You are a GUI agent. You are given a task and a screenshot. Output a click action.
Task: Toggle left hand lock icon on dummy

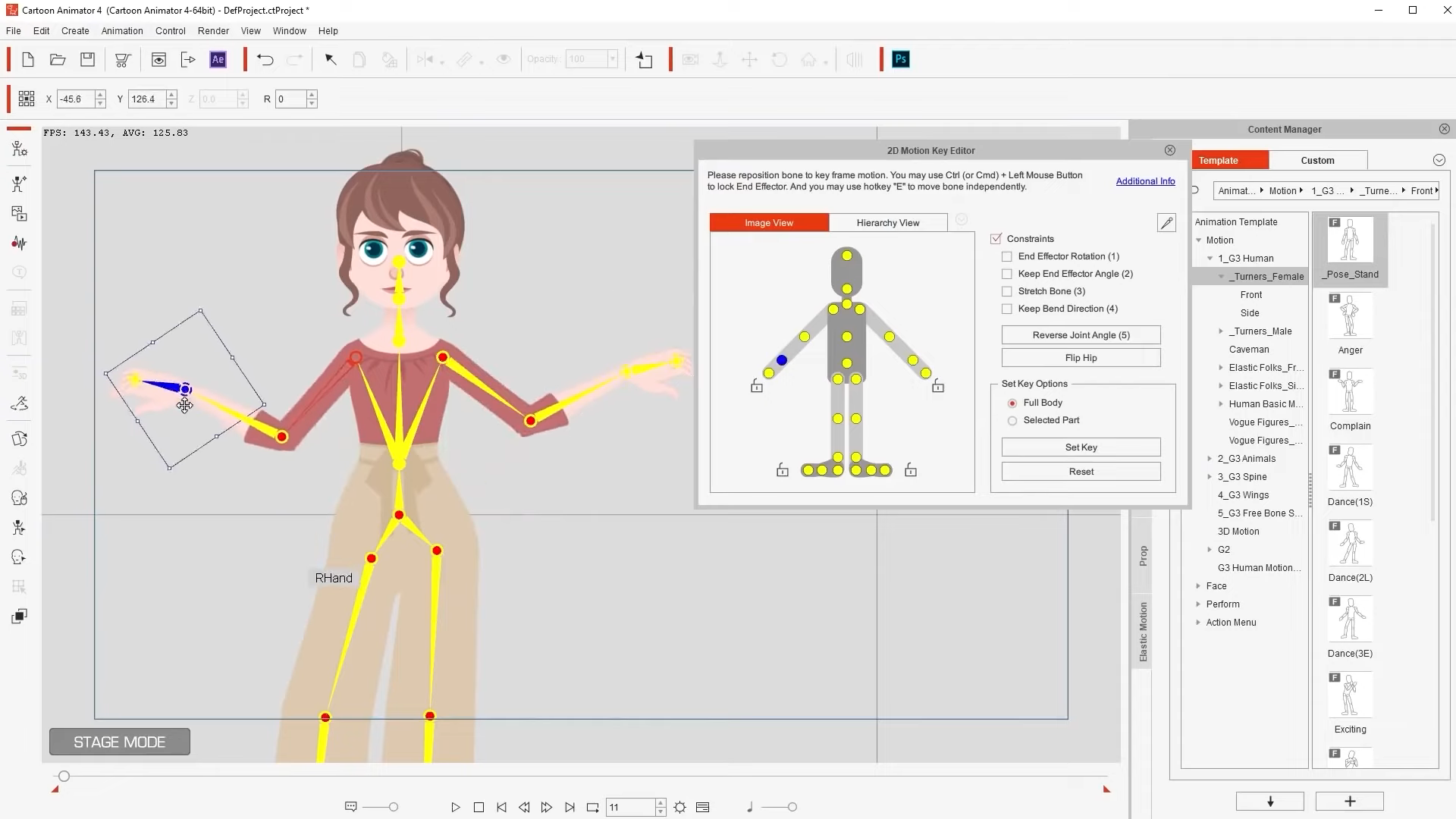click(938, 387)
